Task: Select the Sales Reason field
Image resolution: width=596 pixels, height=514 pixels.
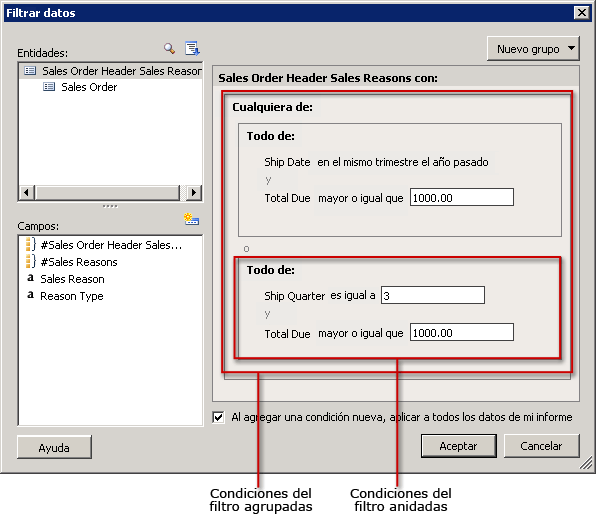Action: tap(72, 279)
